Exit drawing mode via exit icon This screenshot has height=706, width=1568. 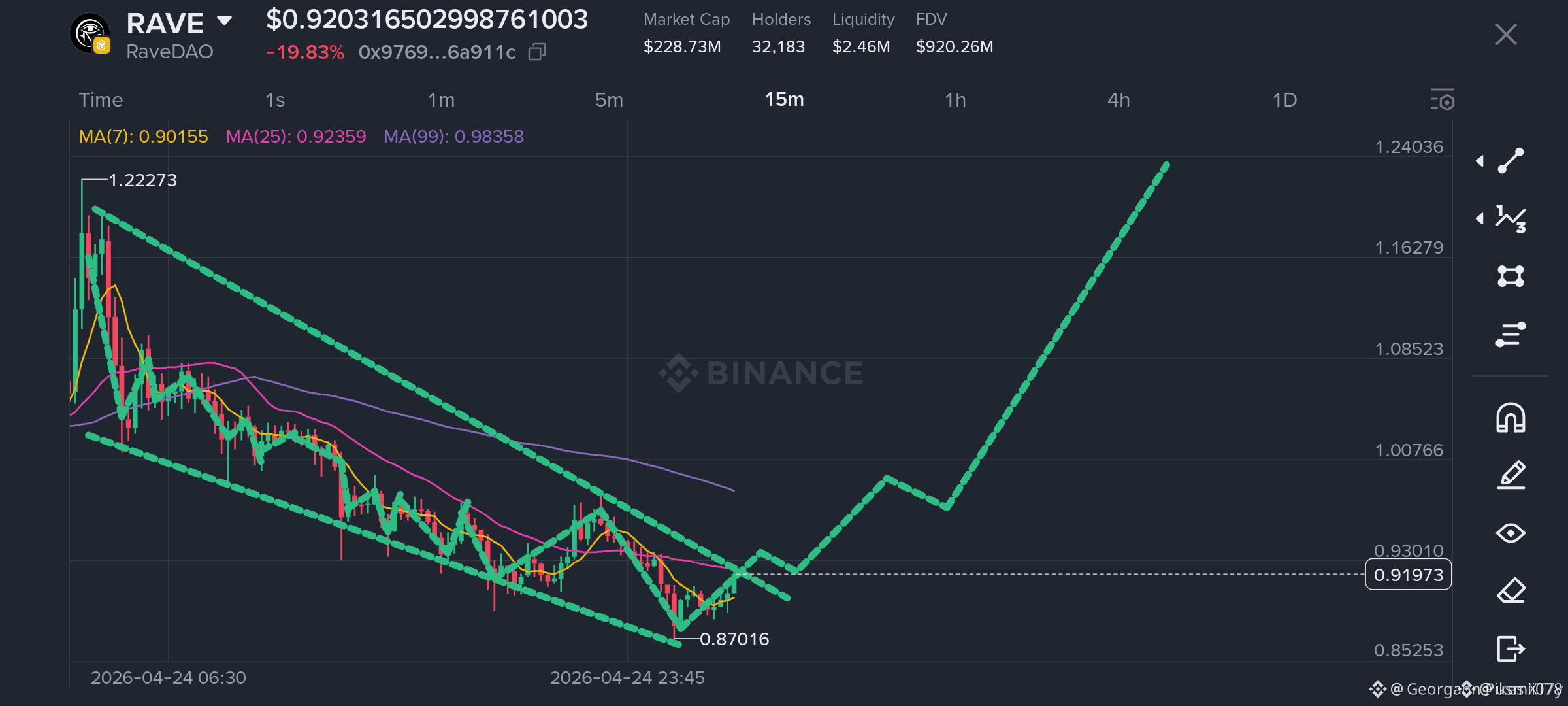1511,648
